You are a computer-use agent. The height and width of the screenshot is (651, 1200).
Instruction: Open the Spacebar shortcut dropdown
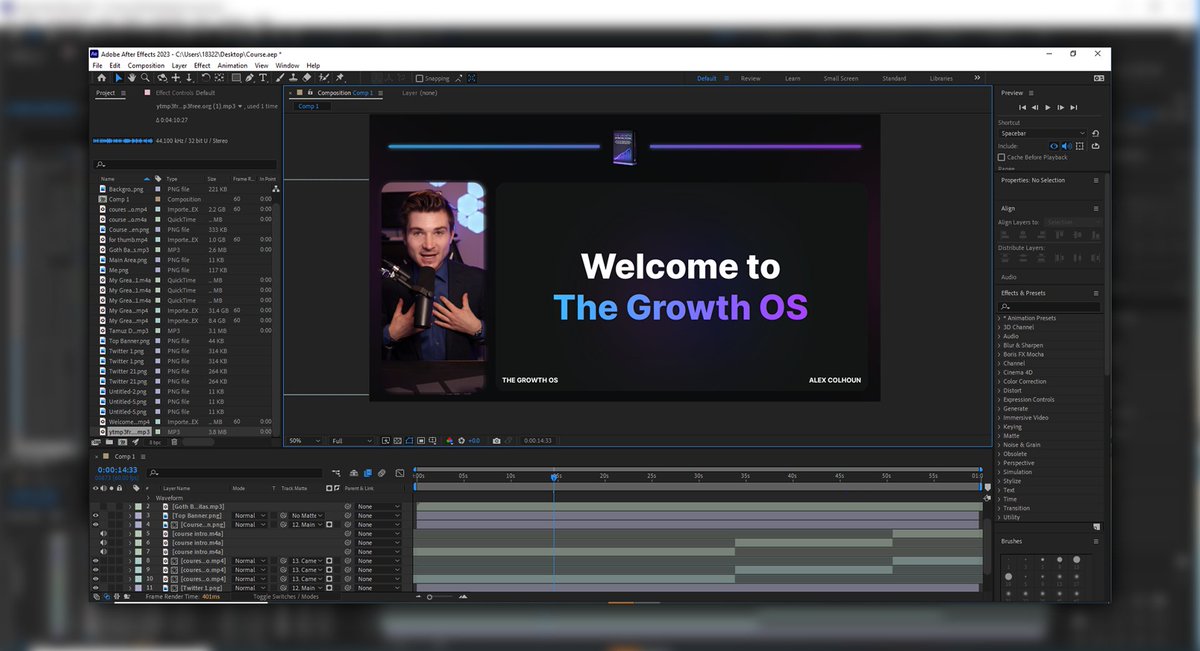click(1042, 133)
